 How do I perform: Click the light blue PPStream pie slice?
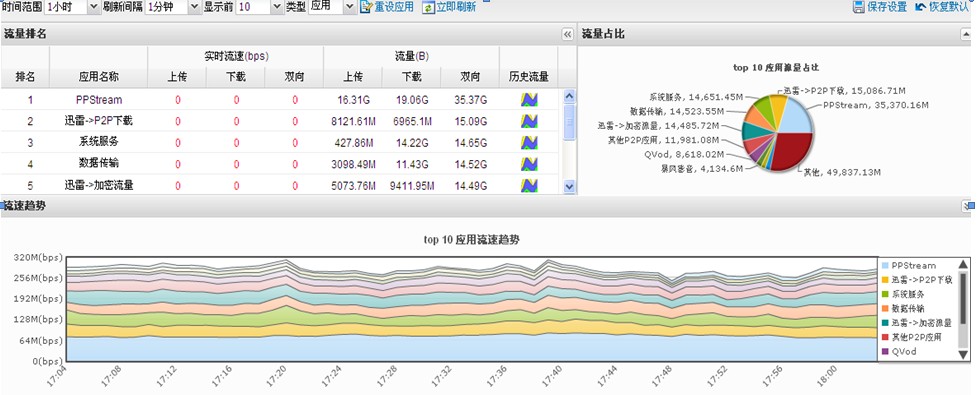click(x=795, y=115)
